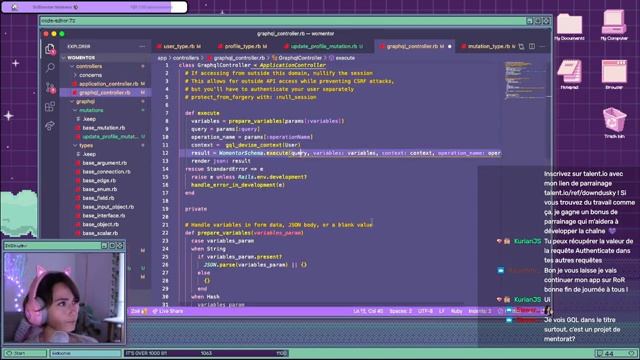
Task: Open the Trash bin desktop icon
Action: (614, 122)
